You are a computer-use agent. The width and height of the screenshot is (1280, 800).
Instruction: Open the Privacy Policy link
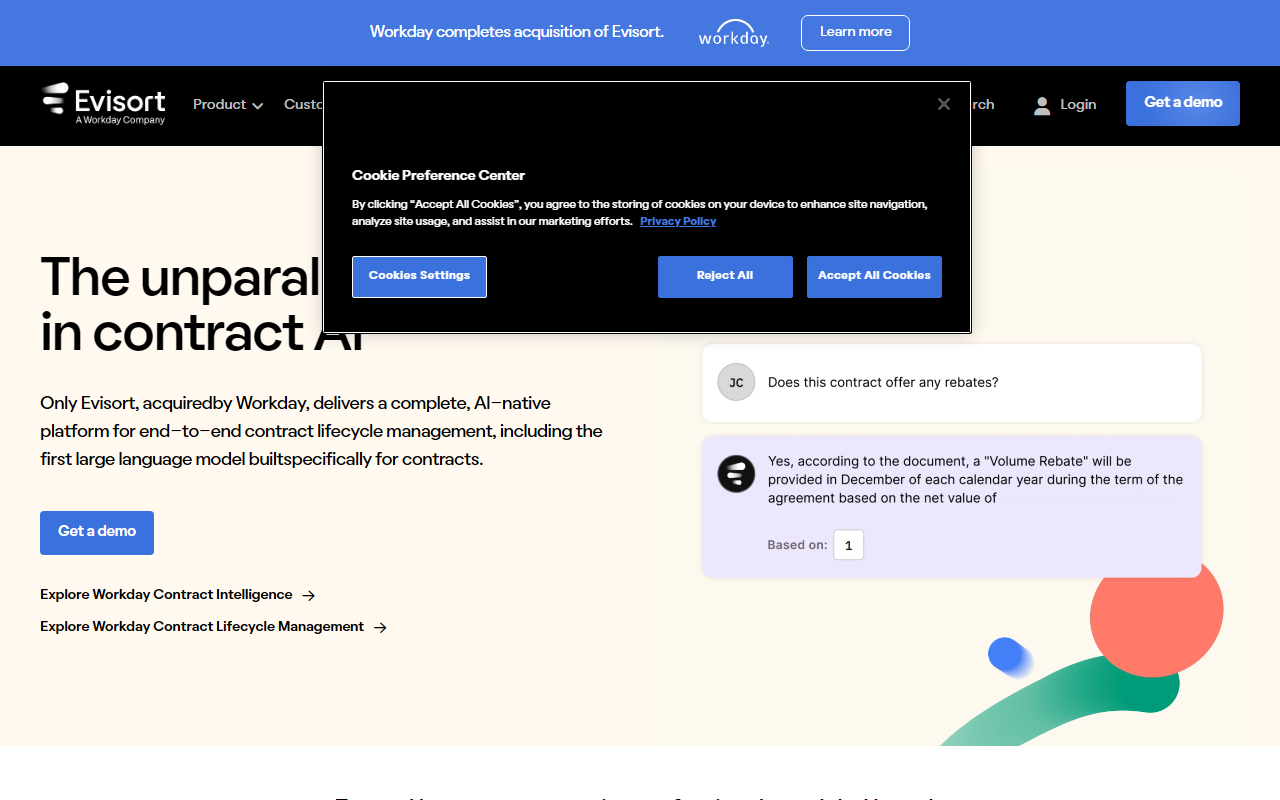click(678, 221)
